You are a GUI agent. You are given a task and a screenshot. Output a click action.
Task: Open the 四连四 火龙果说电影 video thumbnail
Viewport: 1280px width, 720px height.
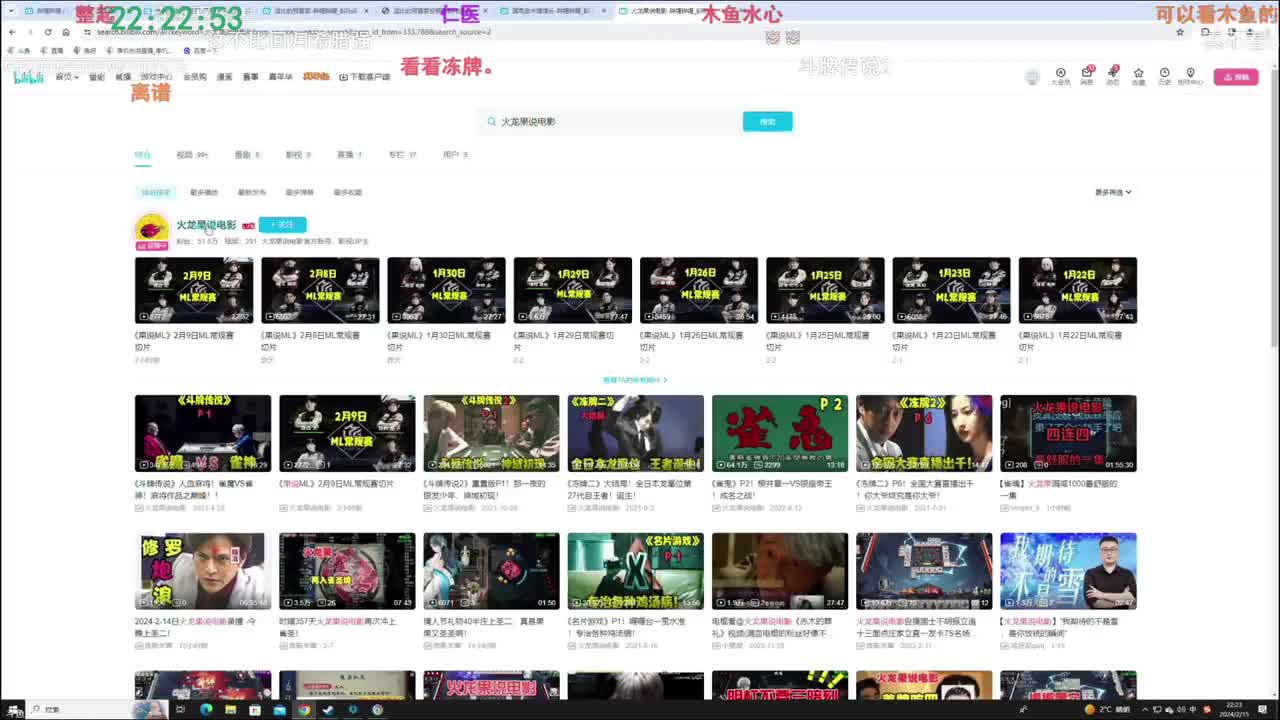tap(1068, 432)
